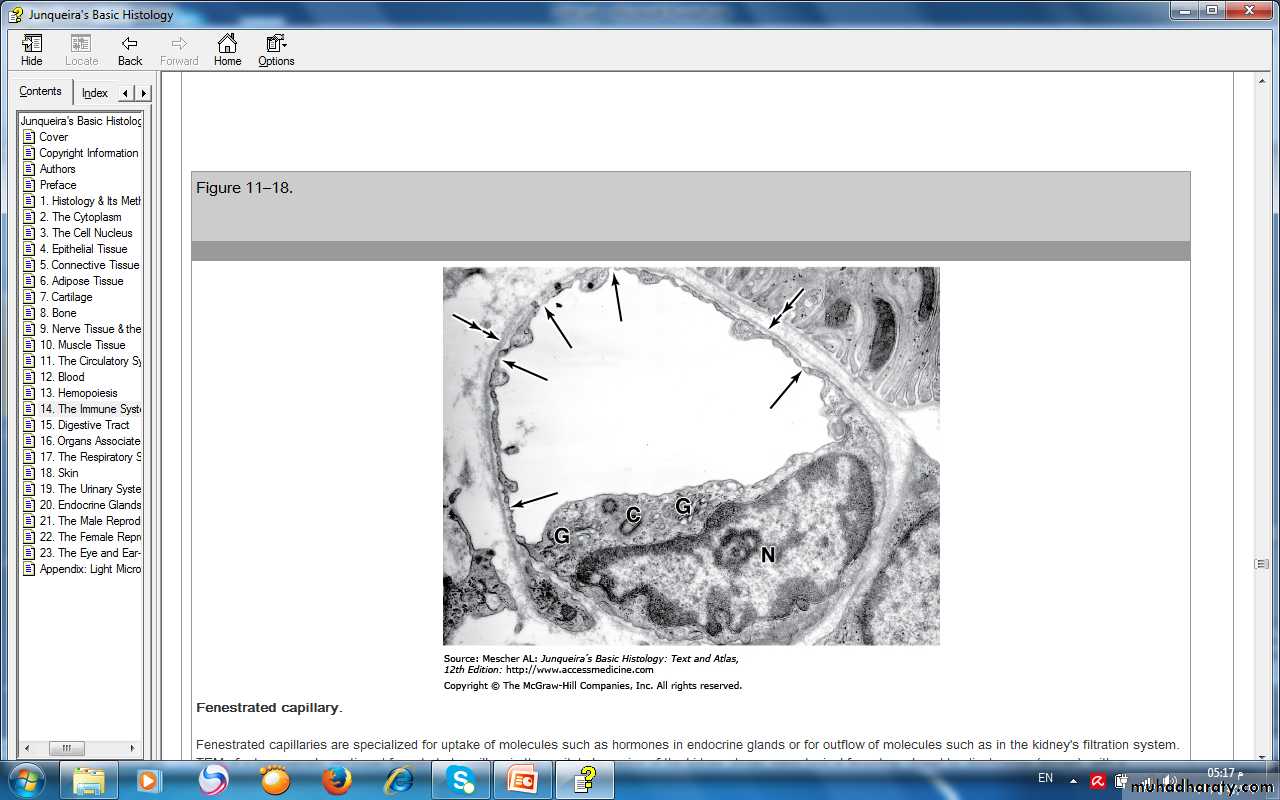Open PowerPoint from the taskbar
The width and height of the screenshot is (1280, 800).
(x=522, y=780)
